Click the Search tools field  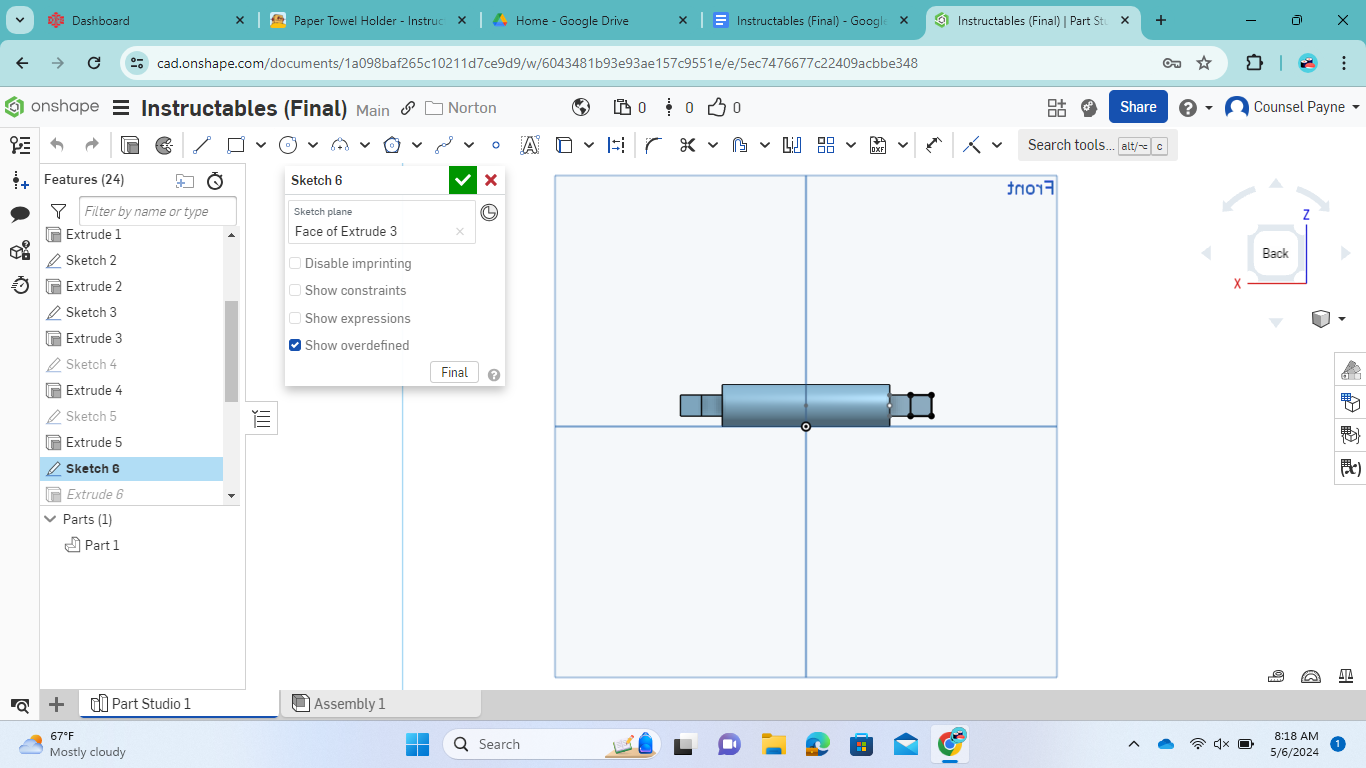[x=1098, y=145]
